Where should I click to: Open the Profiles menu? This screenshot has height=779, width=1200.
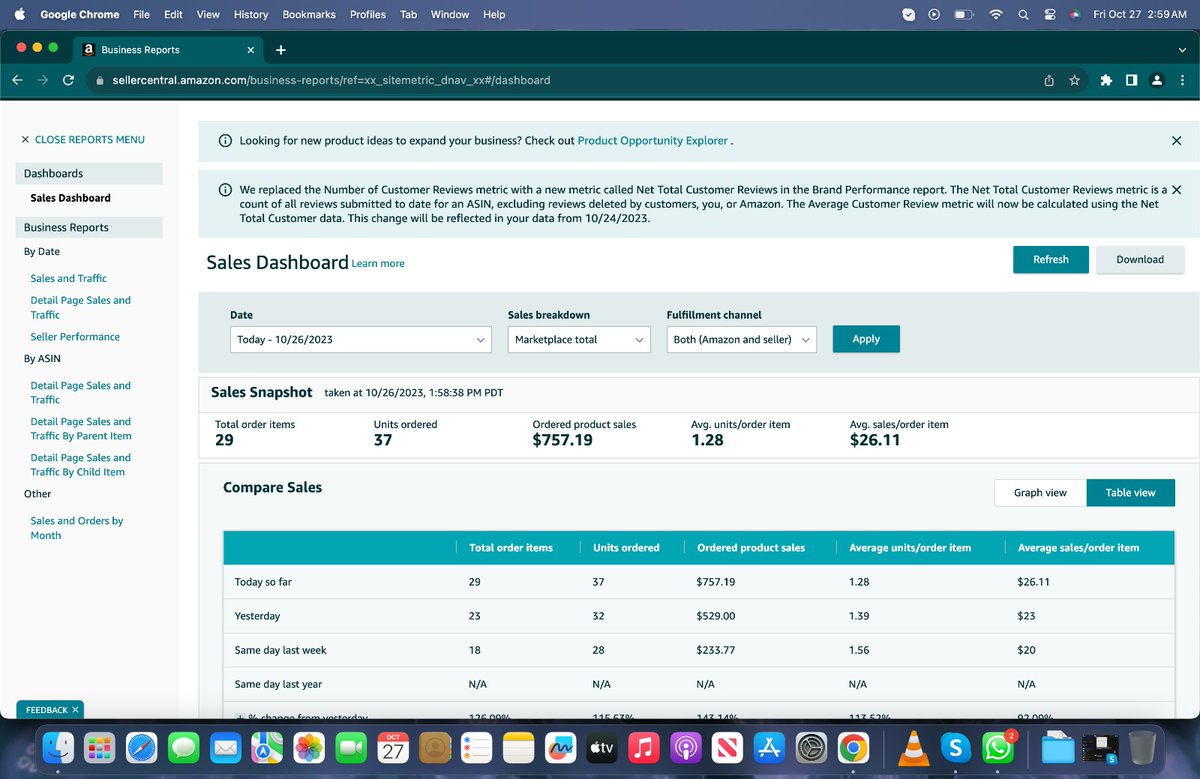coord(368,15)
